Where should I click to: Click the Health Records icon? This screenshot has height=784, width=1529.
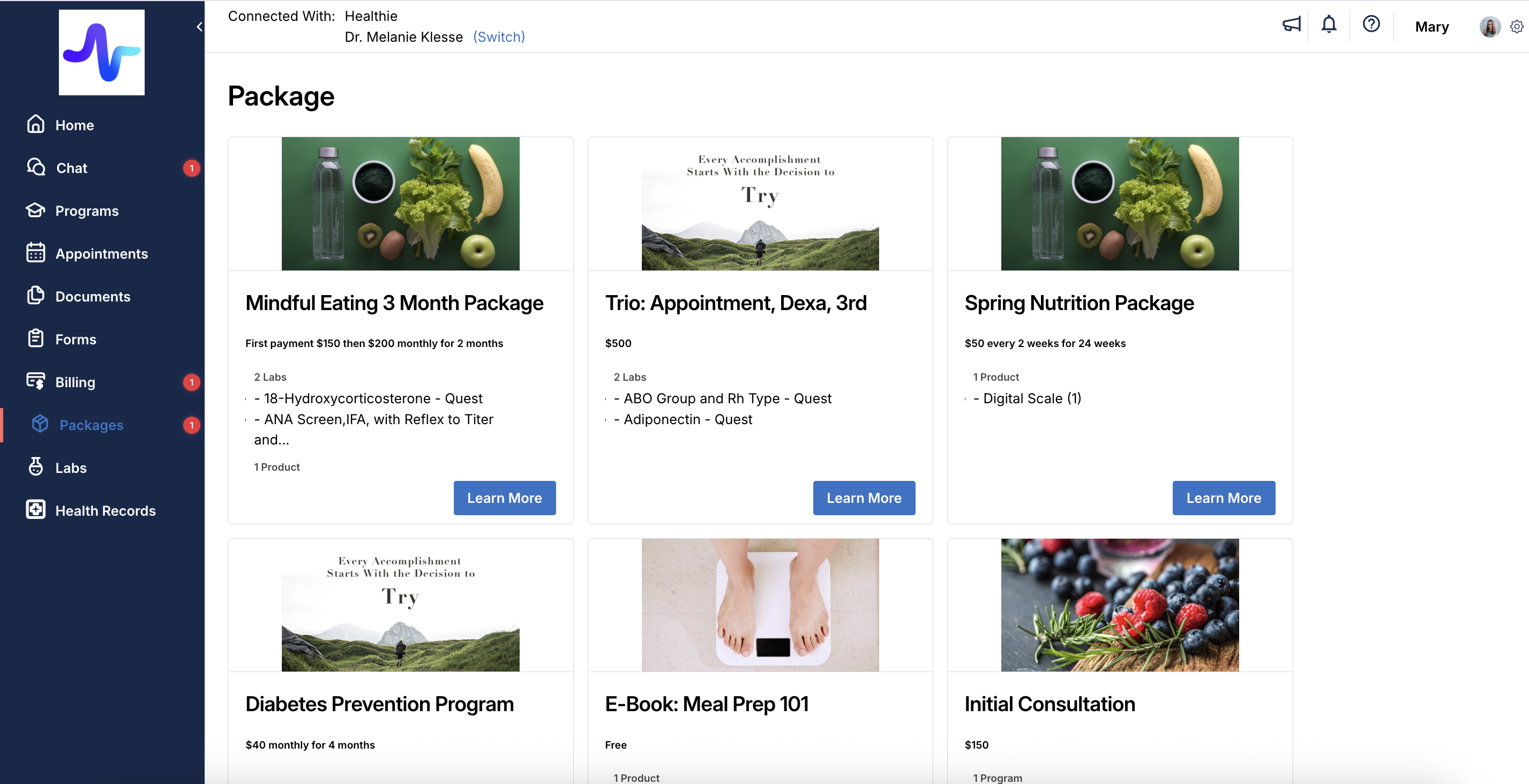point(35,510)
